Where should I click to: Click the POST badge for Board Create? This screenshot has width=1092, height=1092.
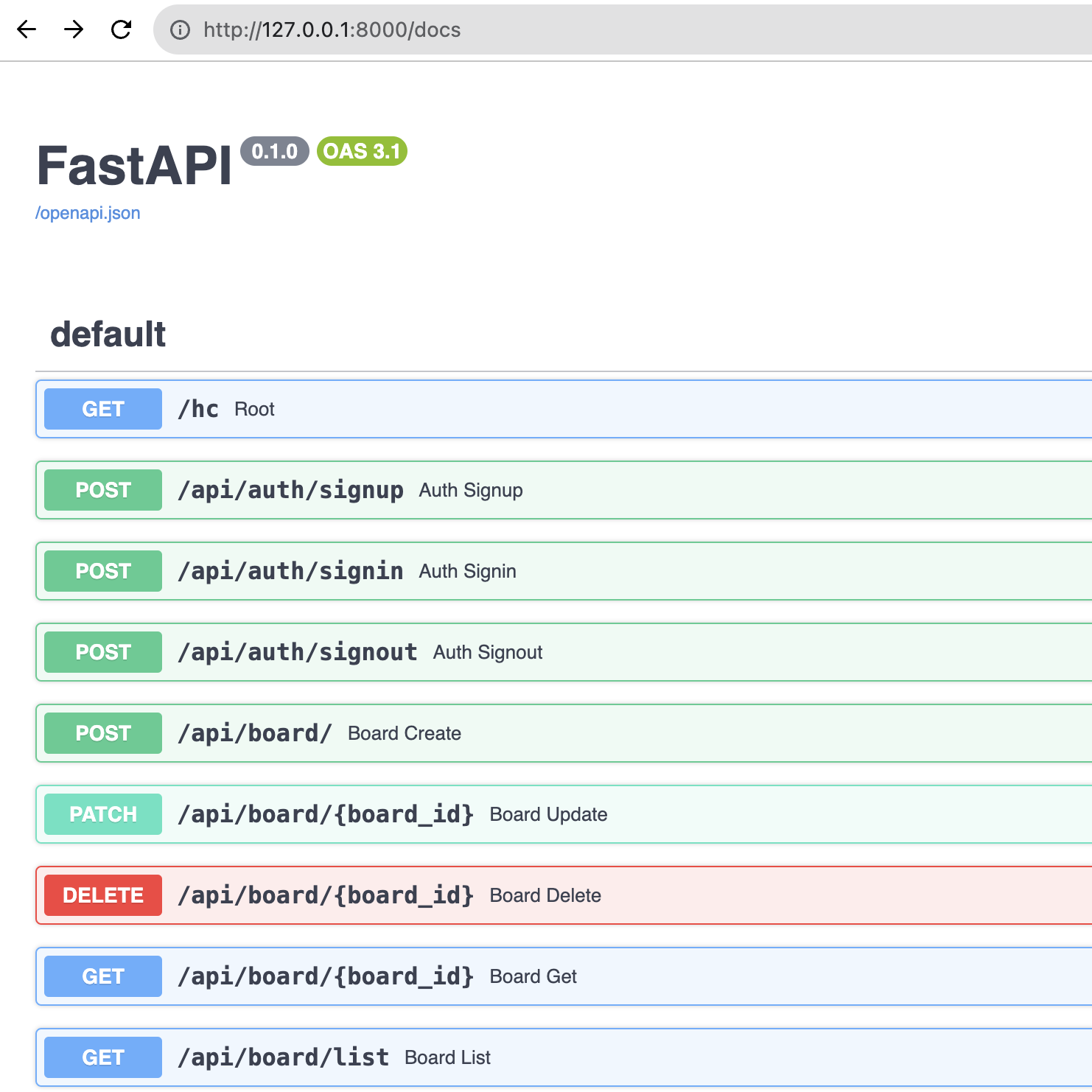coord(103,733)
